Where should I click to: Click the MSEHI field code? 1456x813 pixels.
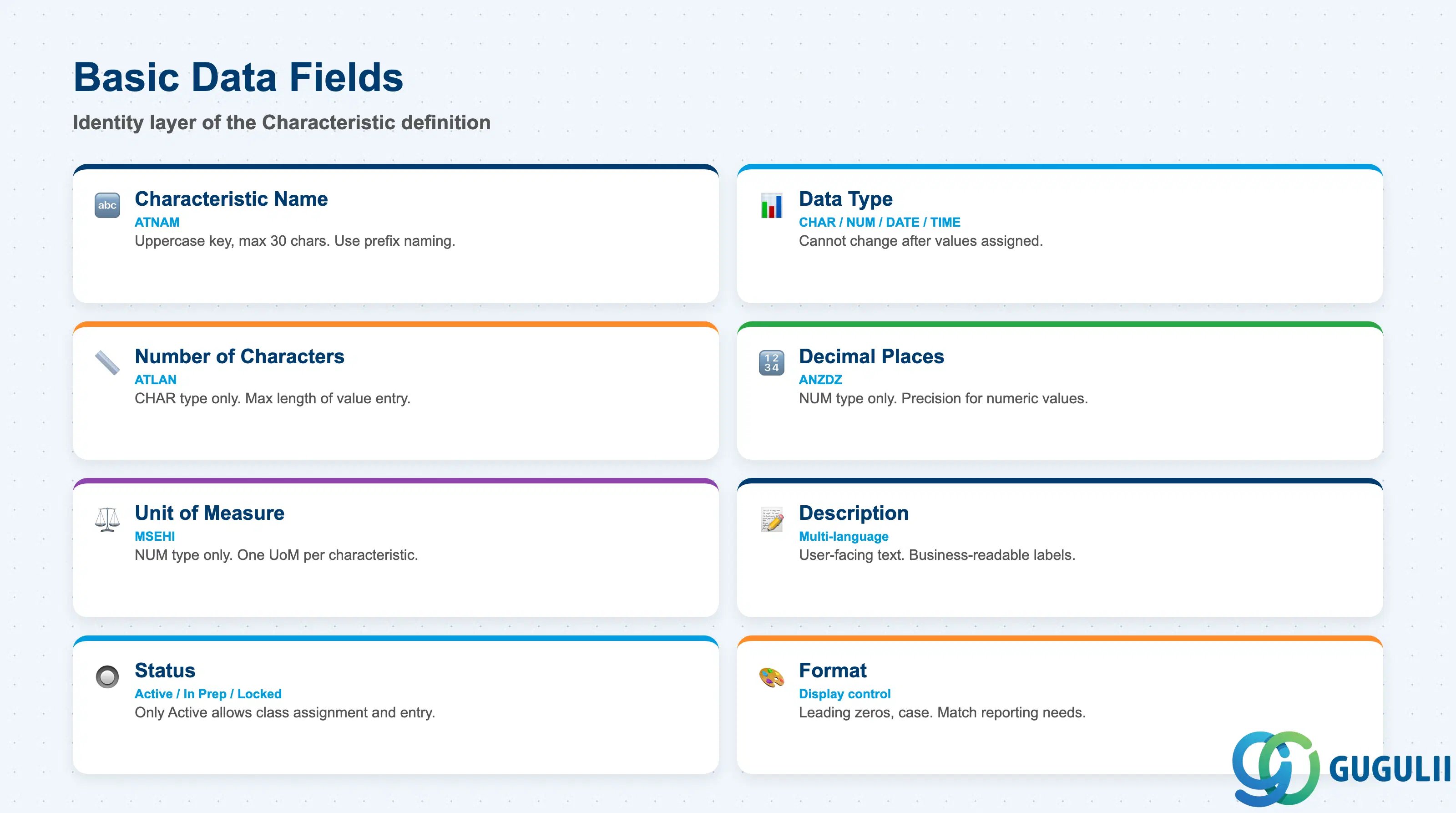point(154,536)
